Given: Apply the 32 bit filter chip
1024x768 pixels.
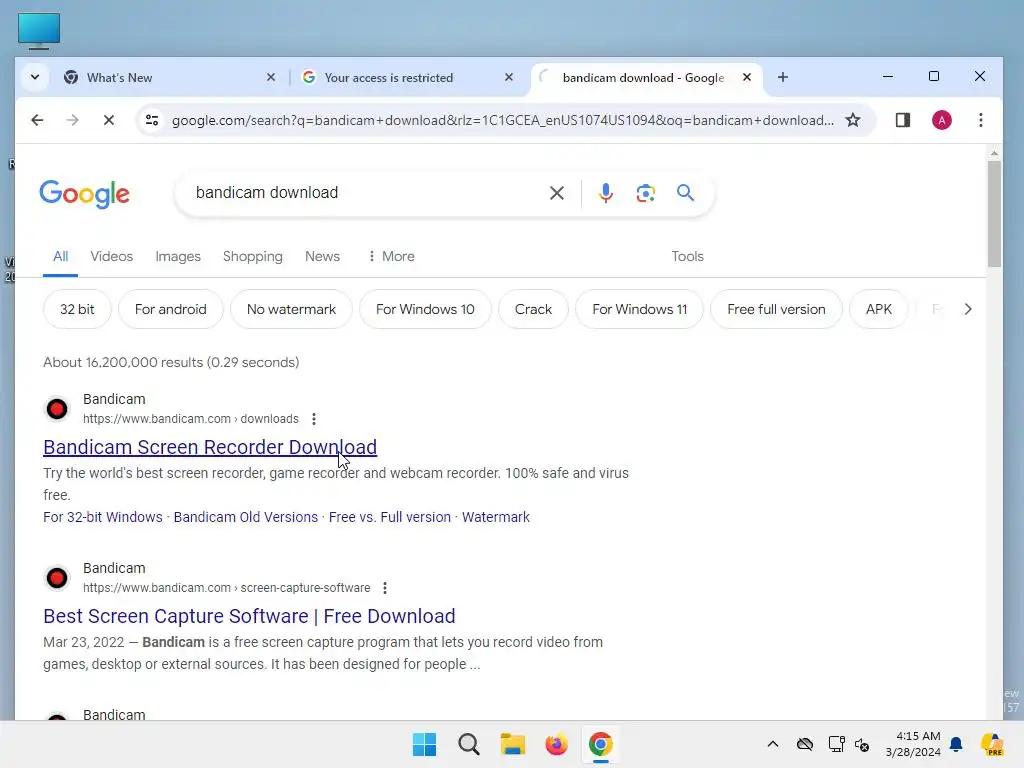Looking at the screenshot, I should click(x=77, y=309).
